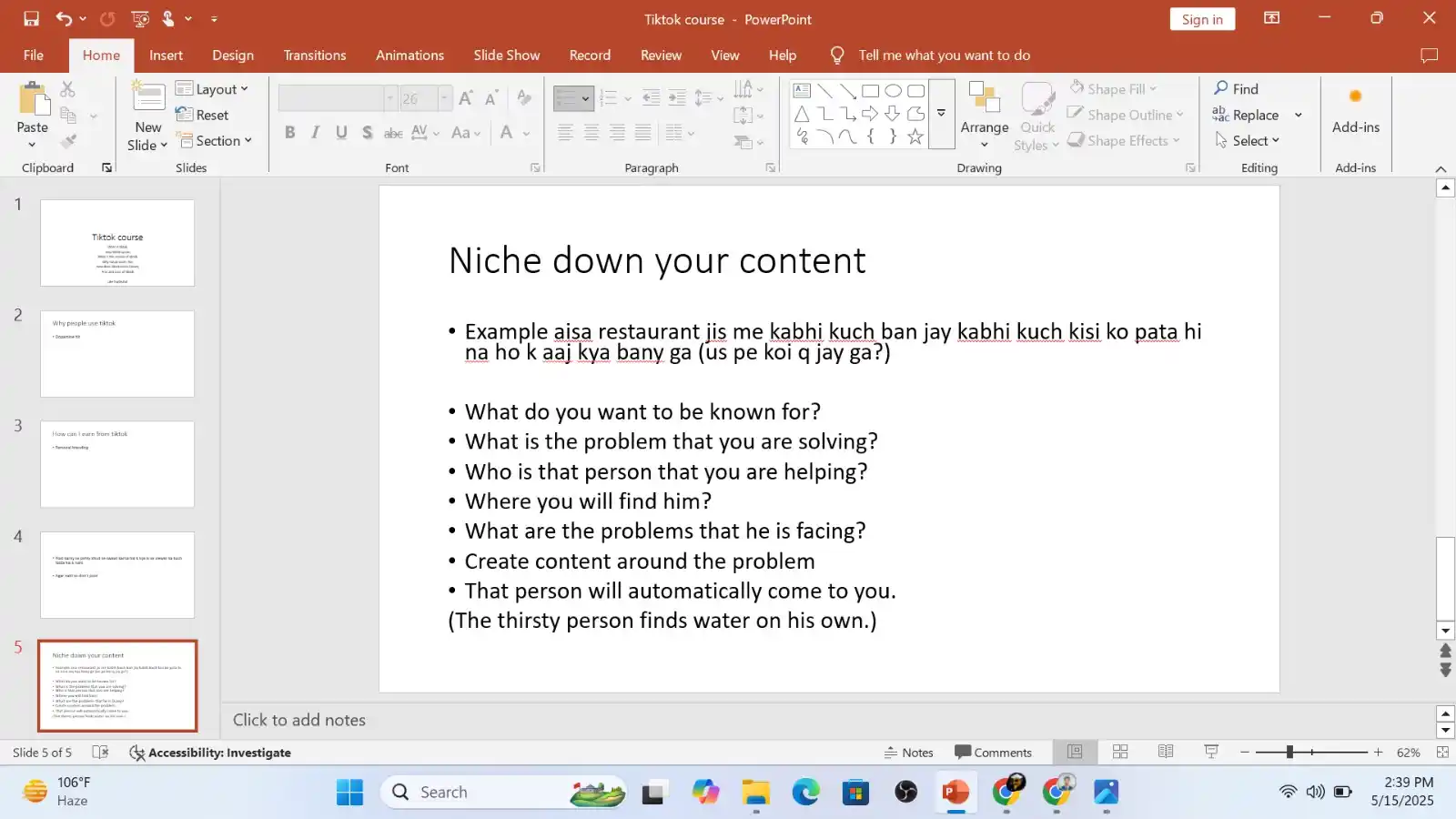Toggle Underline formatting

coord(341,133)
